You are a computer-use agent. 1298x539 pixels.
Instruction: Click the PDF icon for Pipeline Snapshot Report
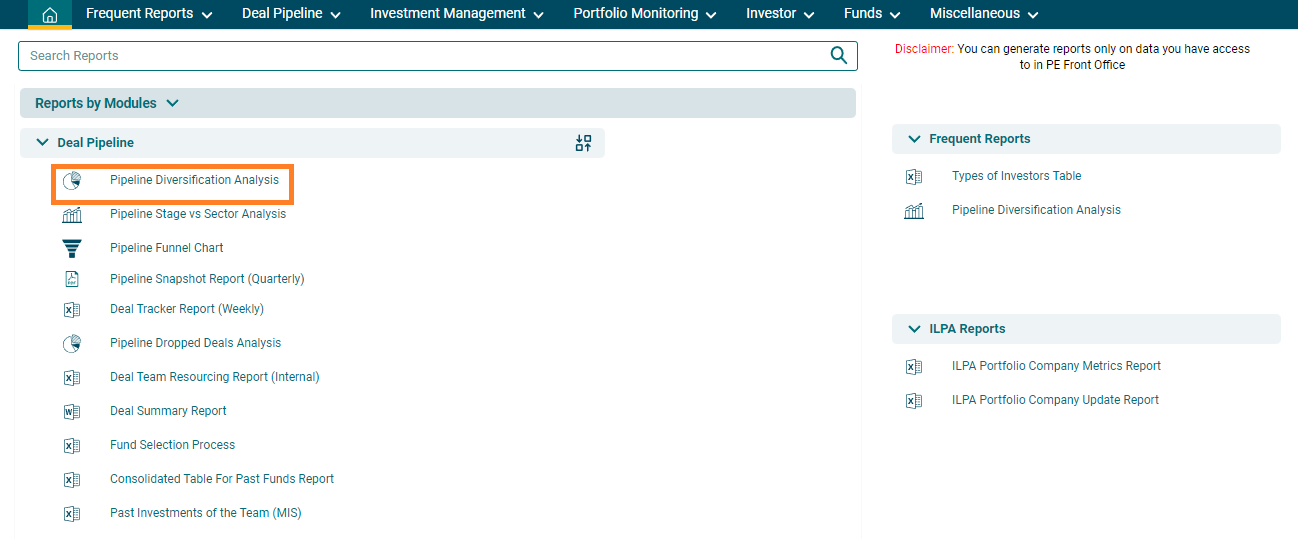pyautogui.click(x=72, y=279)
